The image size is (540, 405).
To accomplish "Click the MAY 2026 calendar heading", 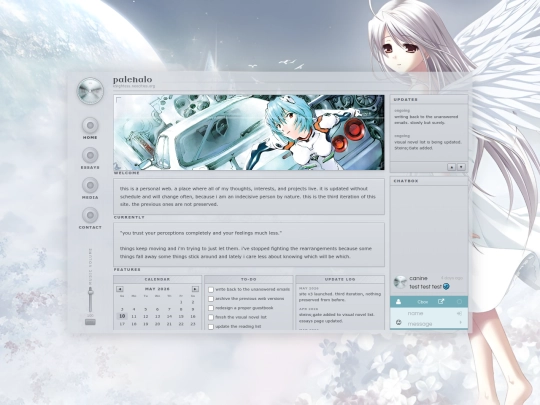I will 157,289.
